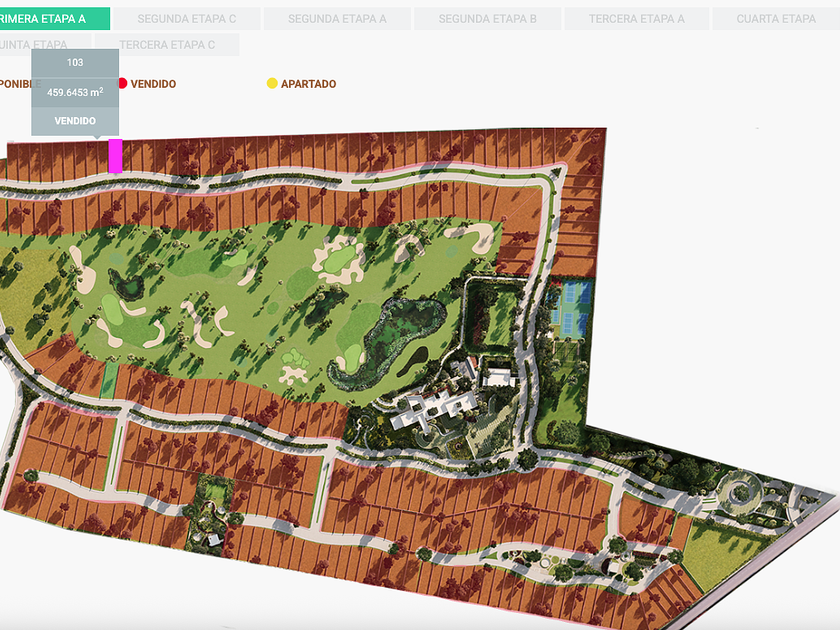Click the white clubhouse building on map
840x630 pixels.
click(433, 408)
